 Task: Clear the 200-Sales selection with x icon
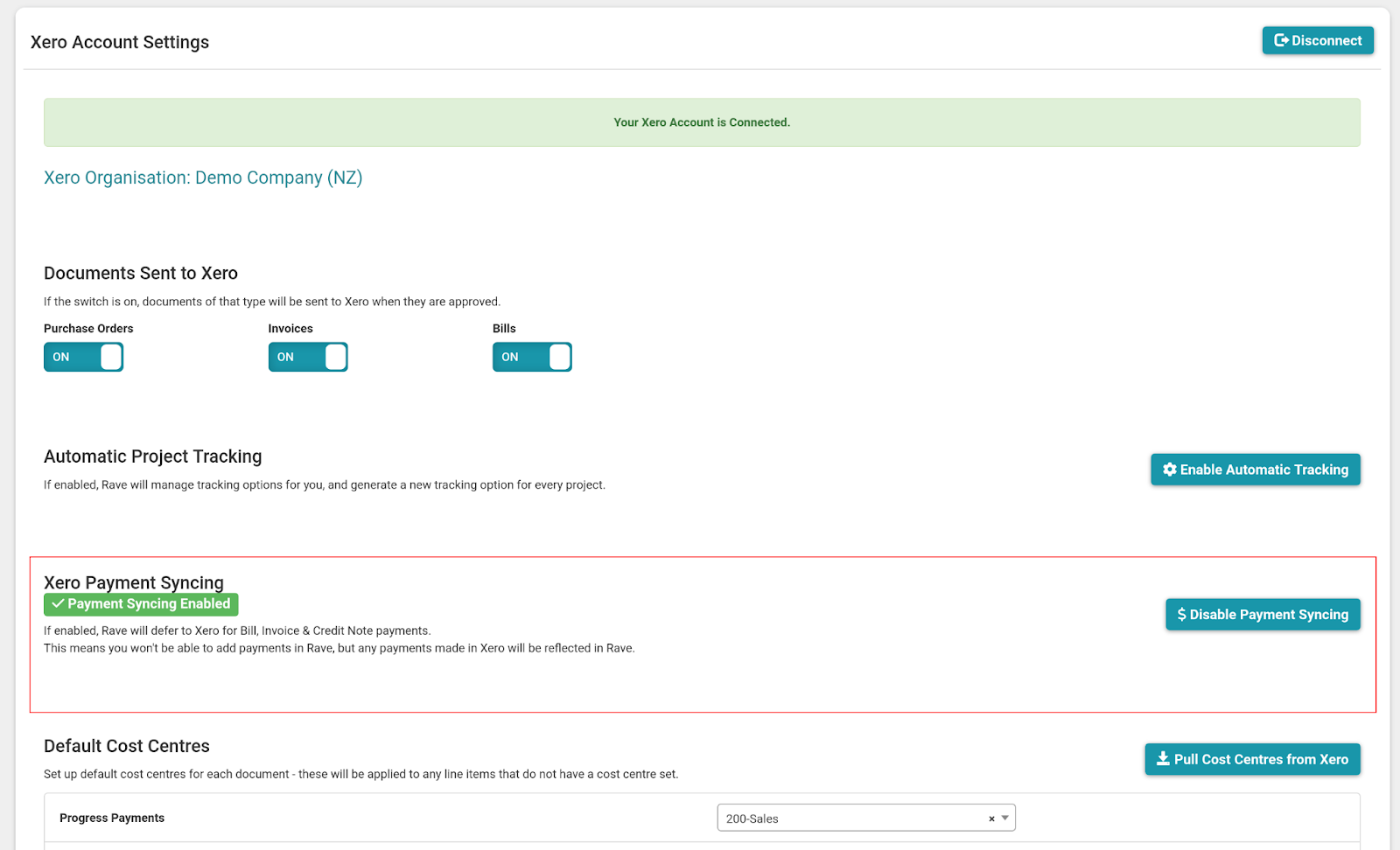991,819
